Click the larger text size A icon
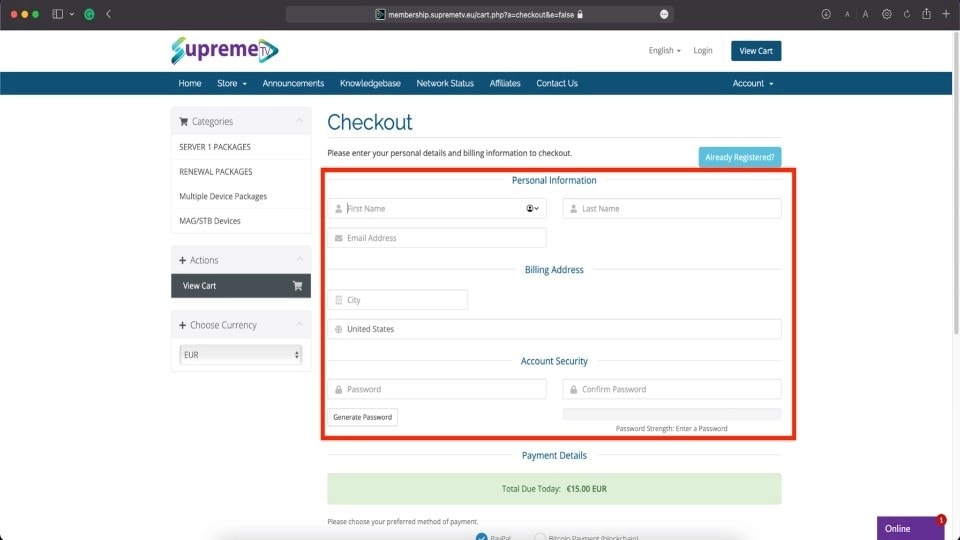This screenshot has width=960, height=540. click(x=866, y=14)
